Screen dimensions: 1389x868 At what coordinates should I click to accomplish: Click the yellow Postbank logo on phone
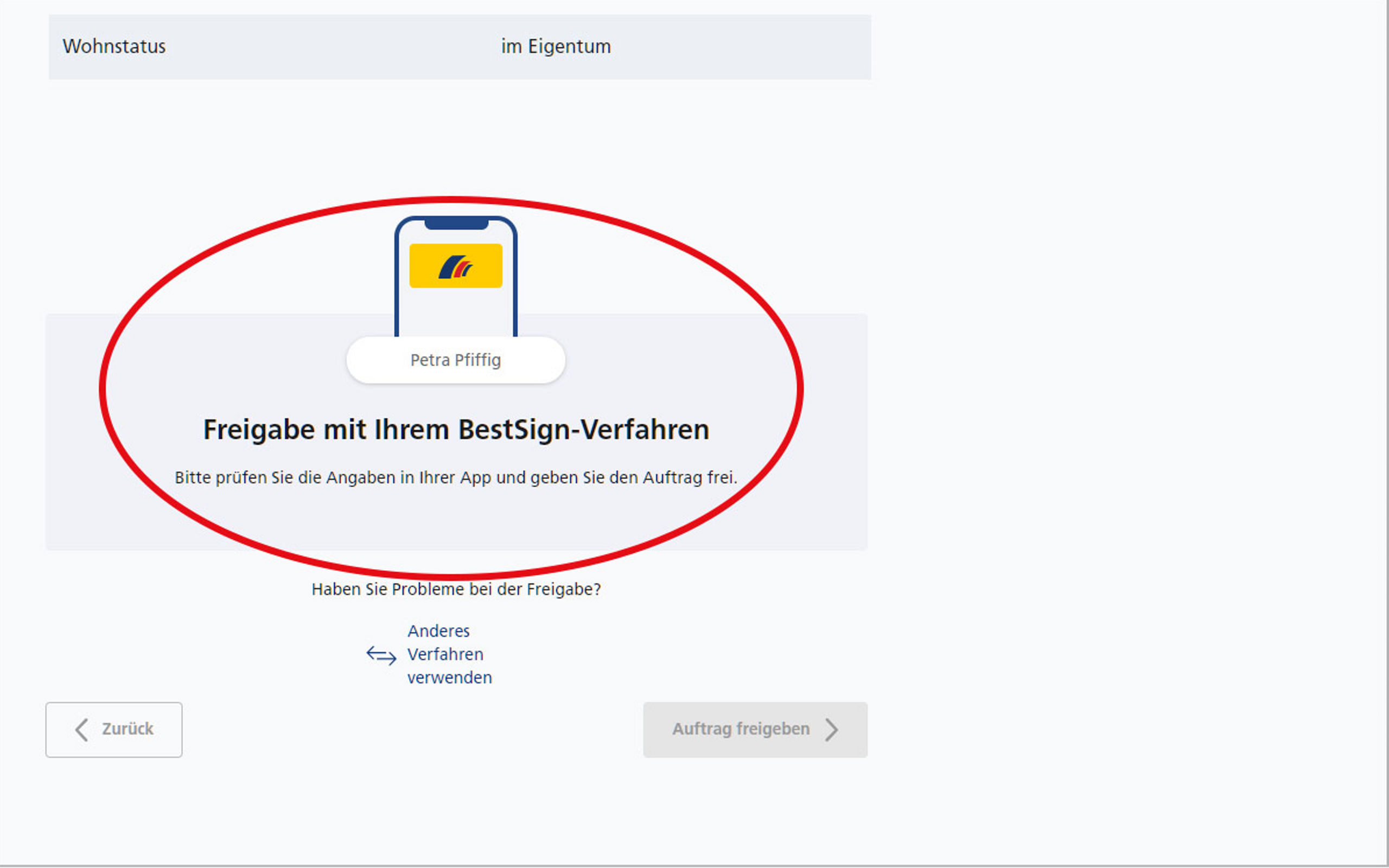point(456,266)
